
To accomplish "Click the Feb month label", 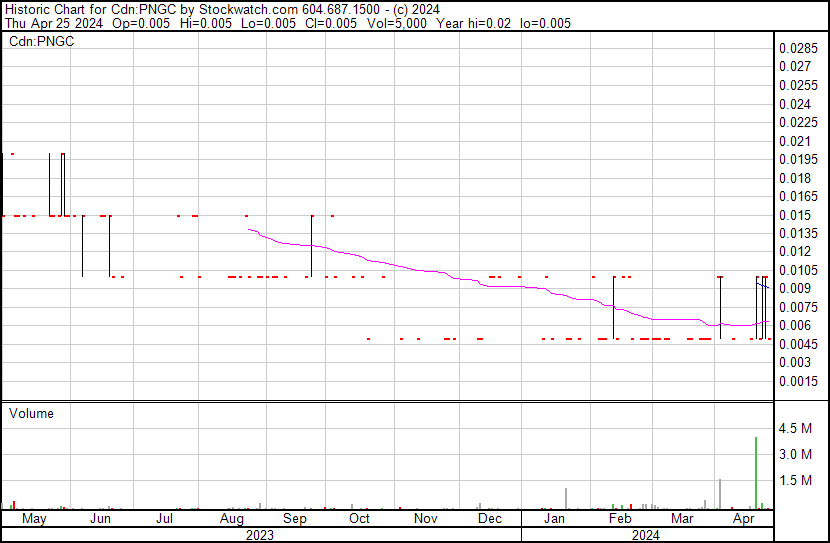I will (x=620, y=519).
